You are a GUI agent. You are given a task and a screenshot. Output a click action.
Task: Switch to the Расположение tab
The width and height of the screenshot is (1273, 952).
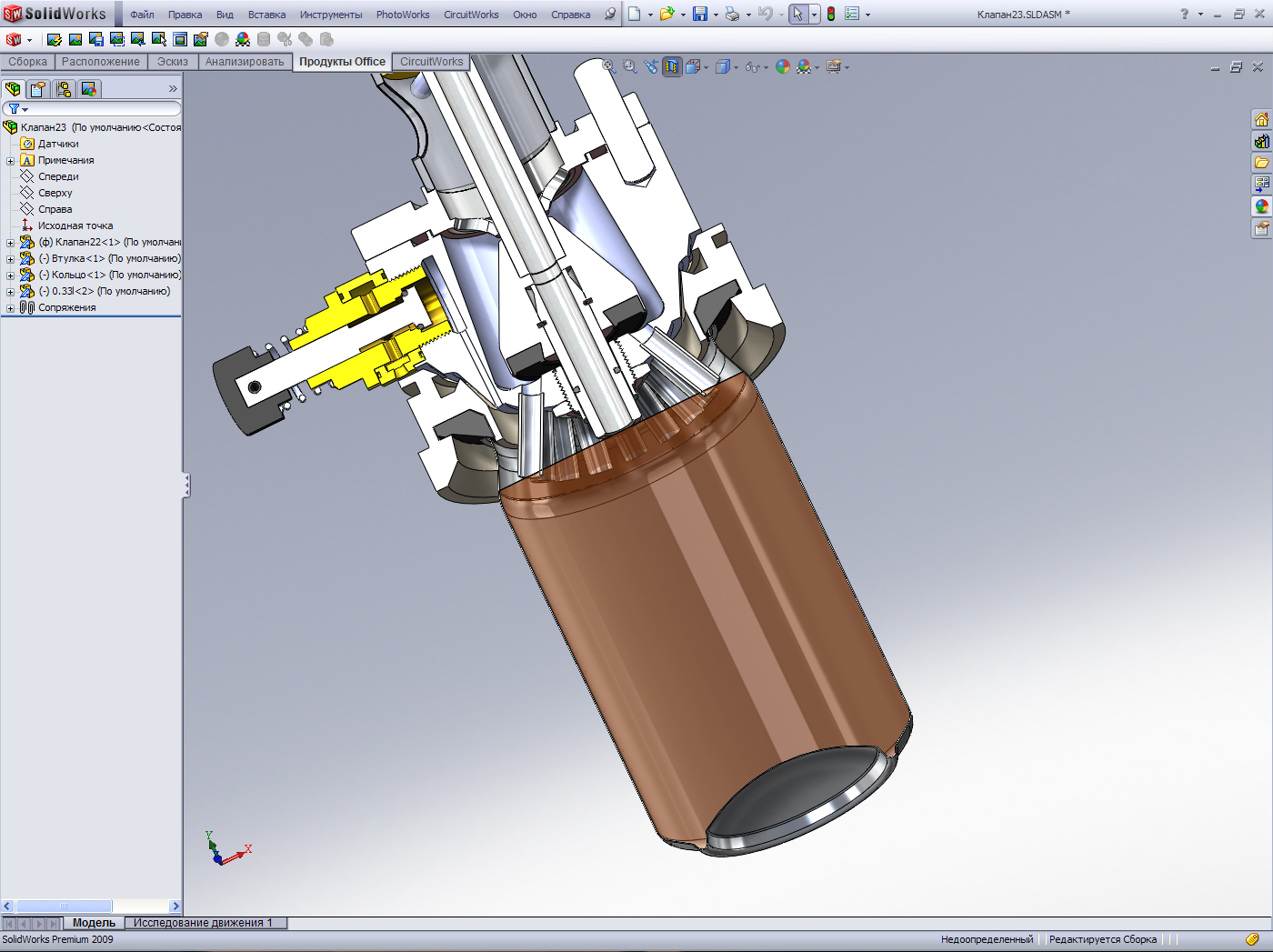pos(101,62)
